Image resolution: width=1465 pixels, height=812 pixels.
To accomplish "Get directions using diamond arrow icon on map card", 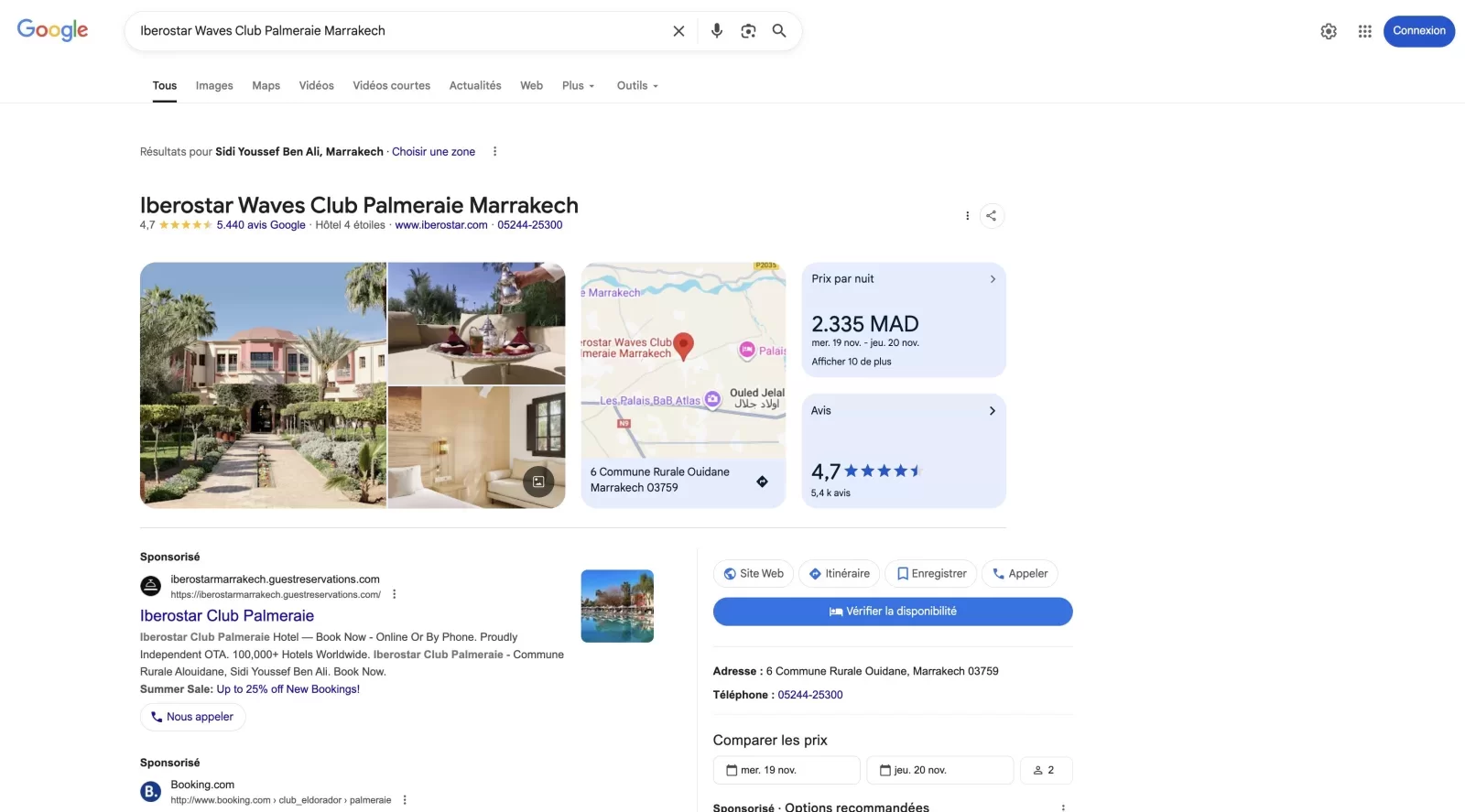I will point(762,482).
